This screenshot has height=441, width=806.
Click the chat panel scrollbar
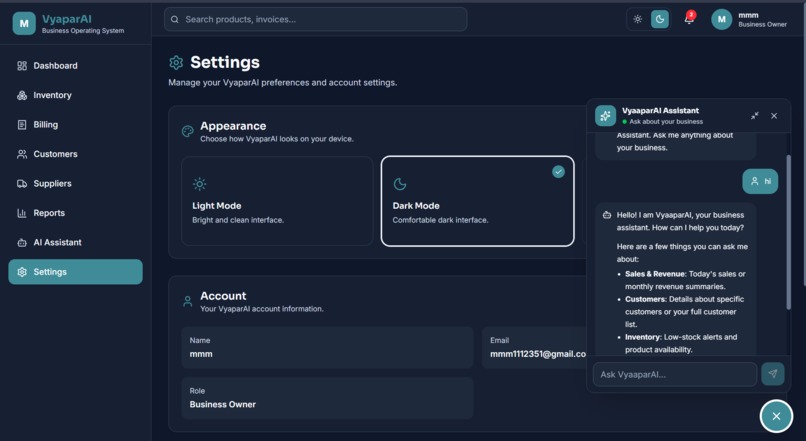coord(789,232)
